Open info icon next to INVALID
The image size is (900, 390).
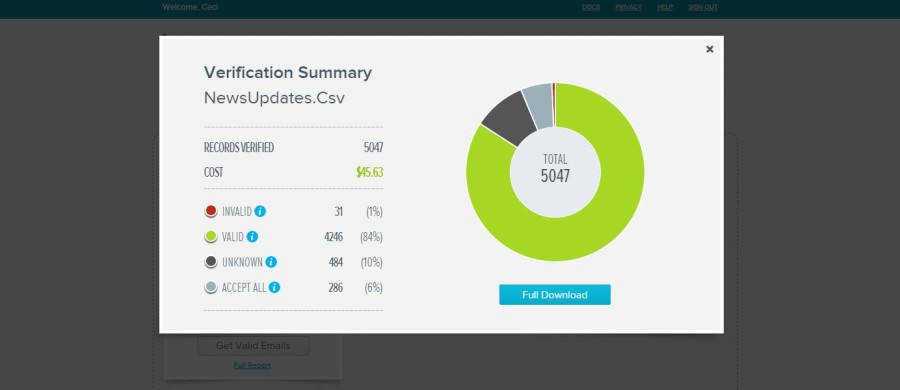[x=260, y=211]
